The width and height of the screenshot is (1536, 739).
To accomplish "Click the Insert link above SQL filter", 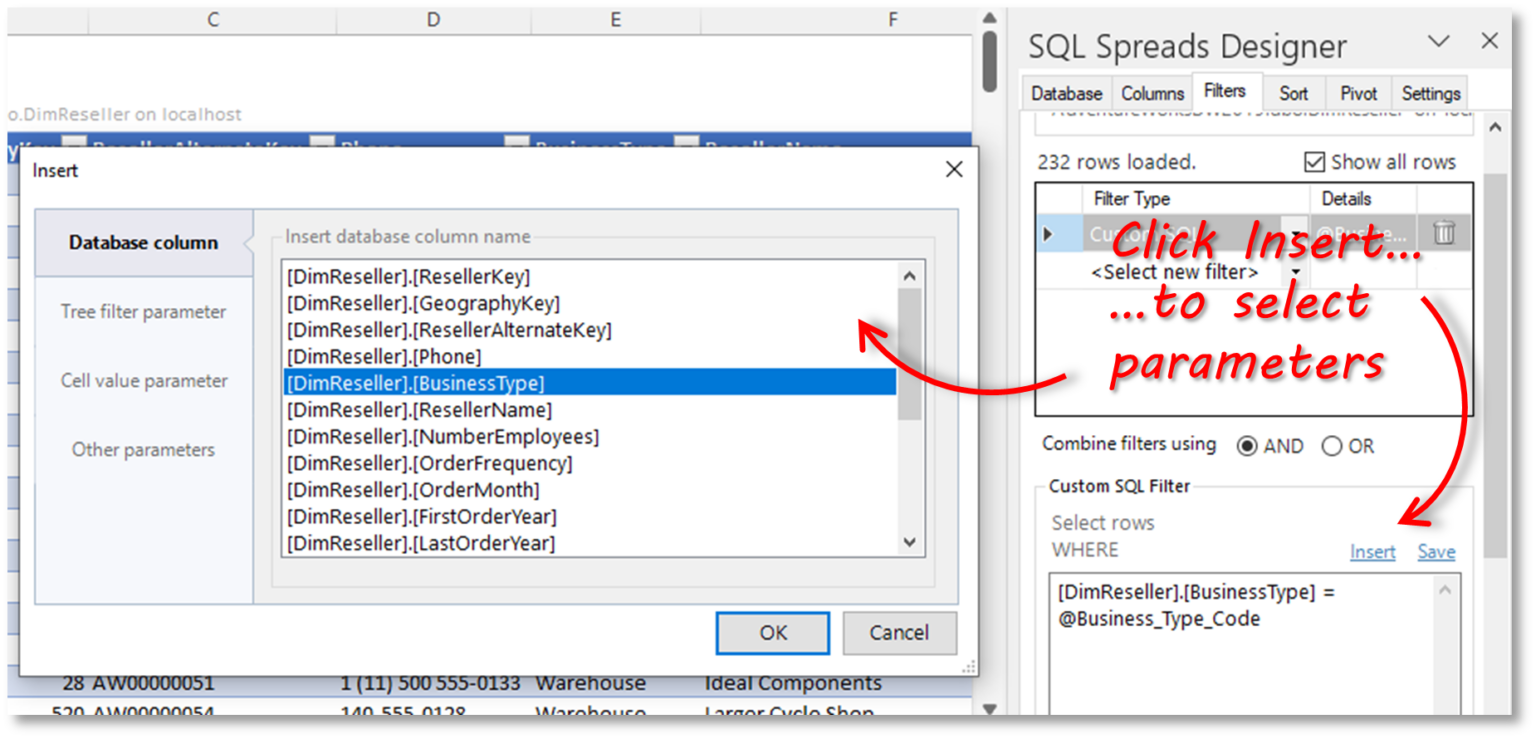I will tap(1372, 552).
